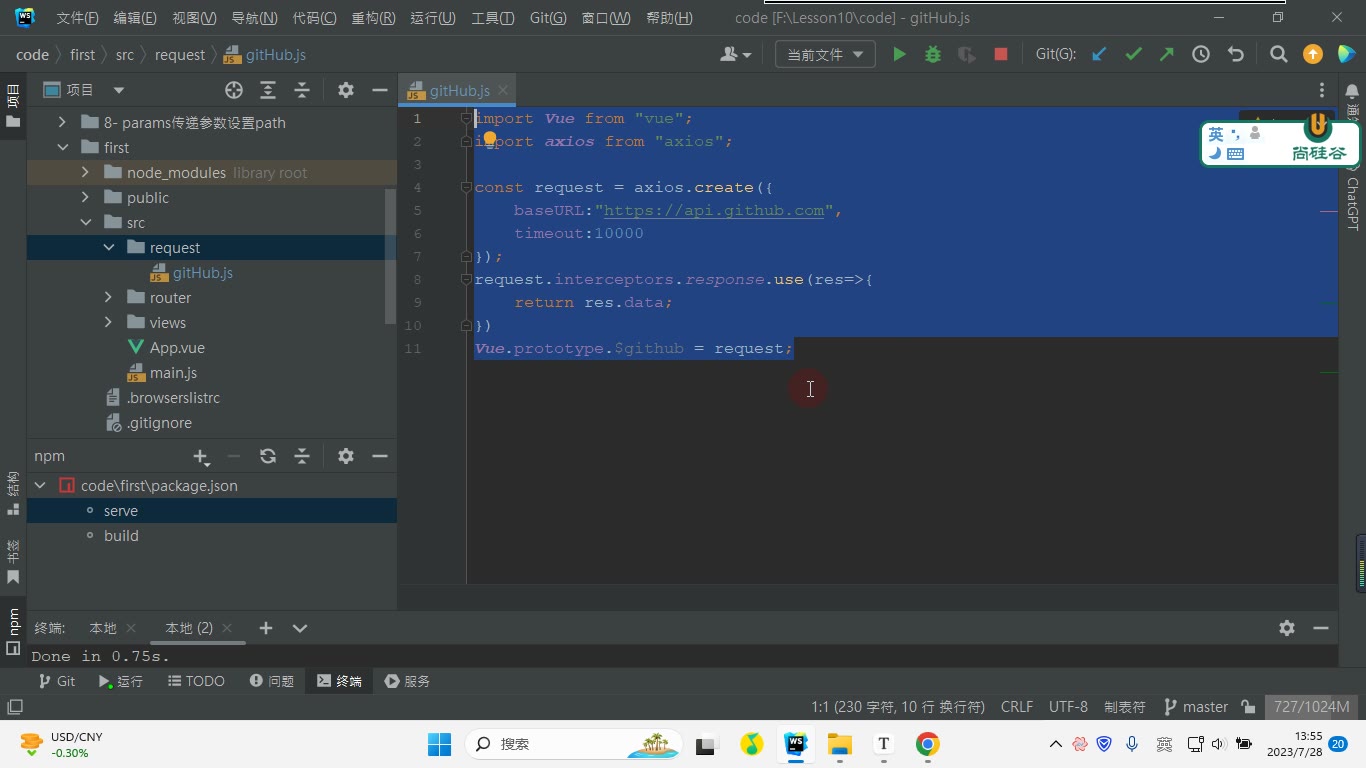Stop the process with red square icon
The width and height of the screenshot is (1366, 768).
point(1001,55)
